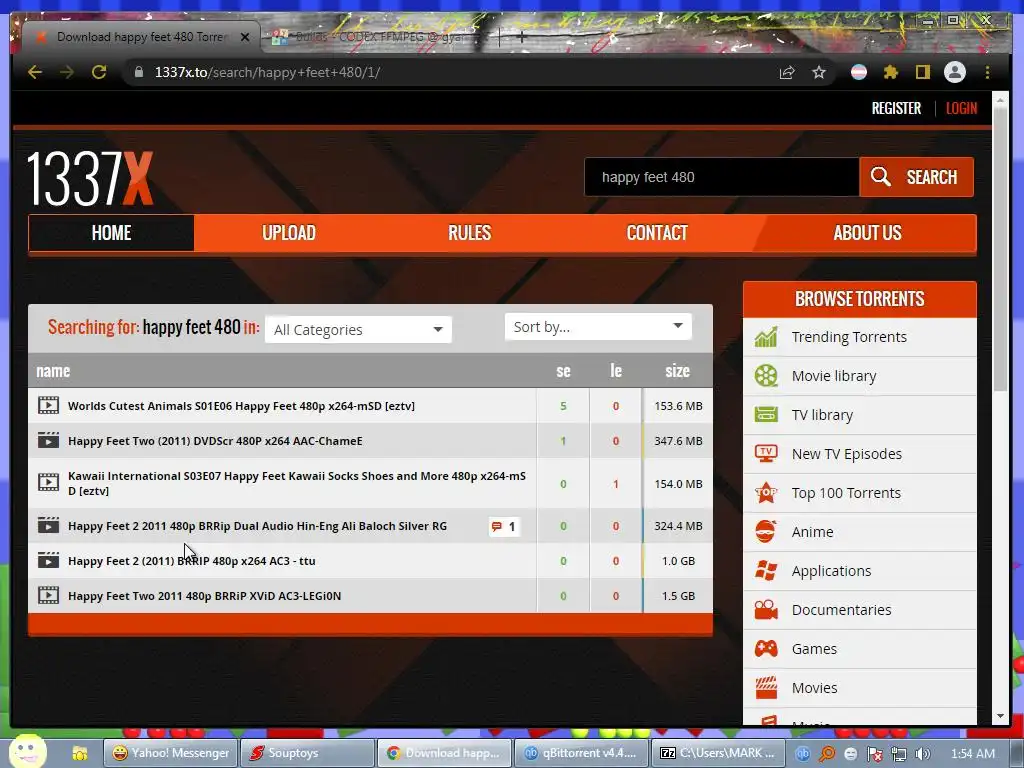Screen dimensions: 1024x768
Task: Click the LOGIN link
Action: (x=961, y=108)
